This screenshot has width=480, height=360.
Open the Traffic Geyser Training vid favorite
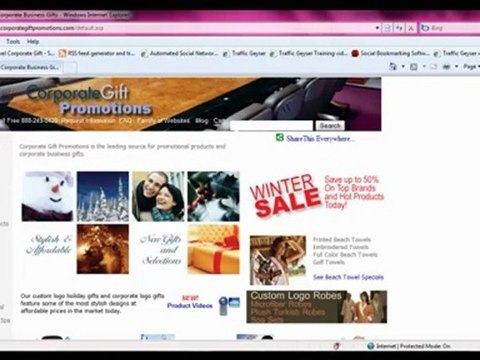tap(309, 53)
